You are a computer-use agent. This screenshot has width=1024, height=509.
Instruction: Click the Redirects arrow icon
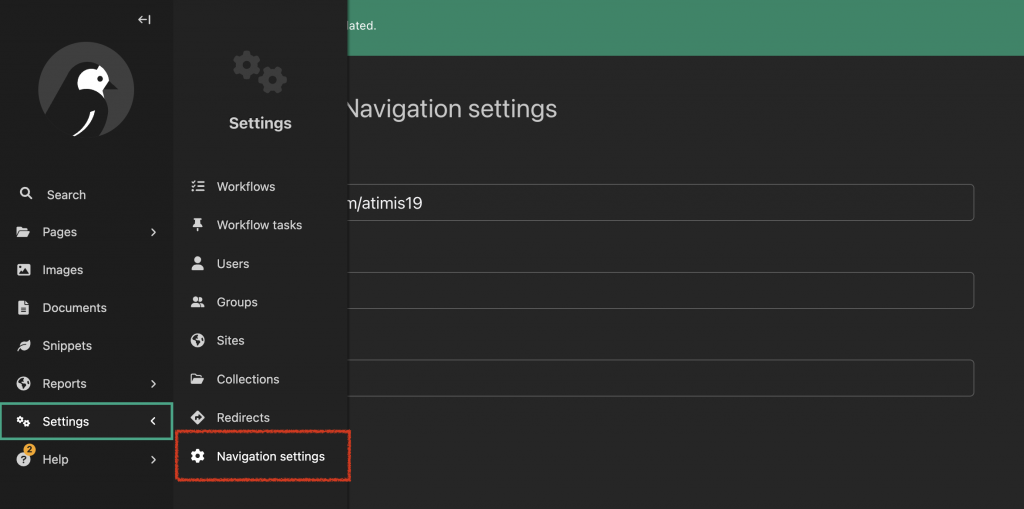[x=198, y=417]
